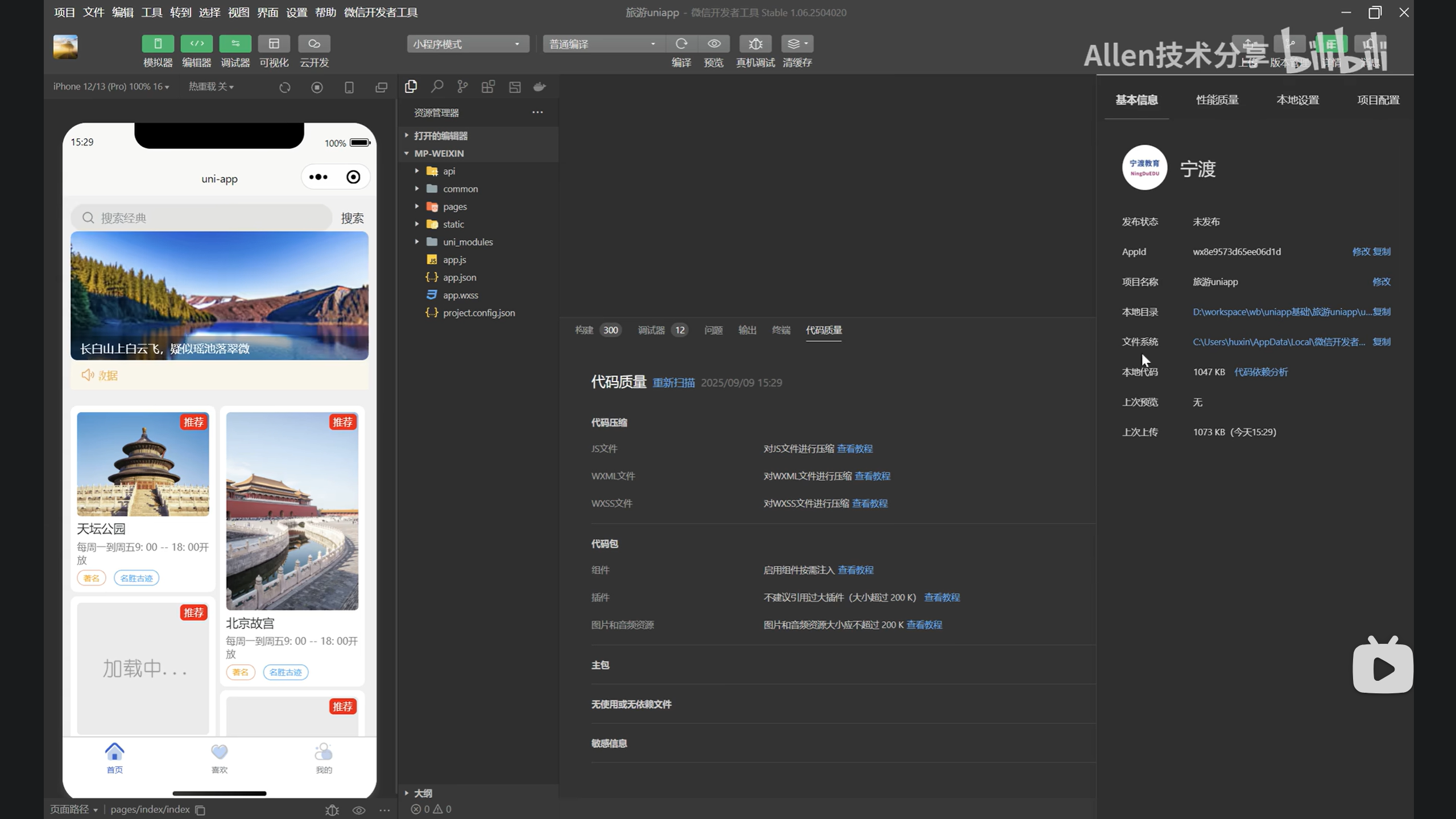Click the simulator refresh icon
The width and height of the screenshot is (1456, 819).
[285, 87]
